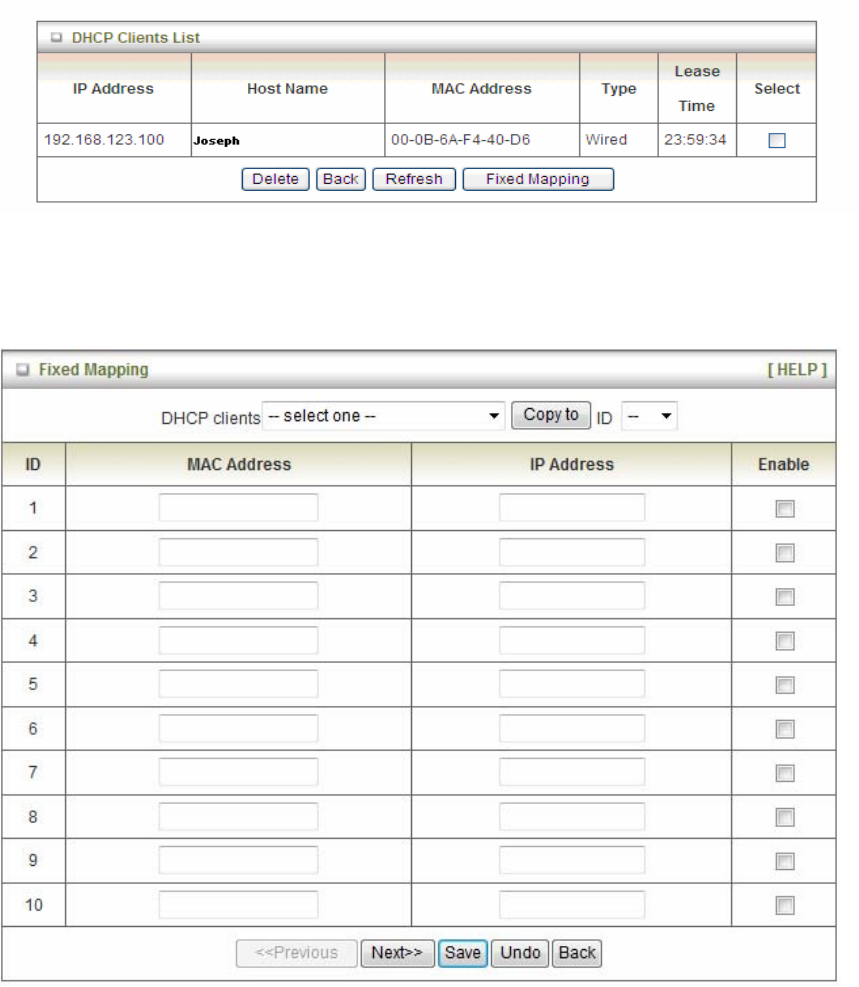Enable fixed mapping row ID 9
This screenshot has width=859, height=987.
784,860
